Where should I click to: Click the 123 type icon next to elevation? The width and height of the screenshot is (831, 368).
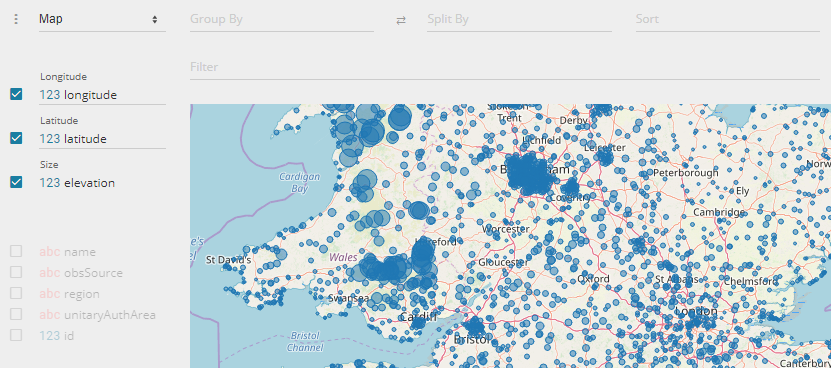tap(49, 183)
